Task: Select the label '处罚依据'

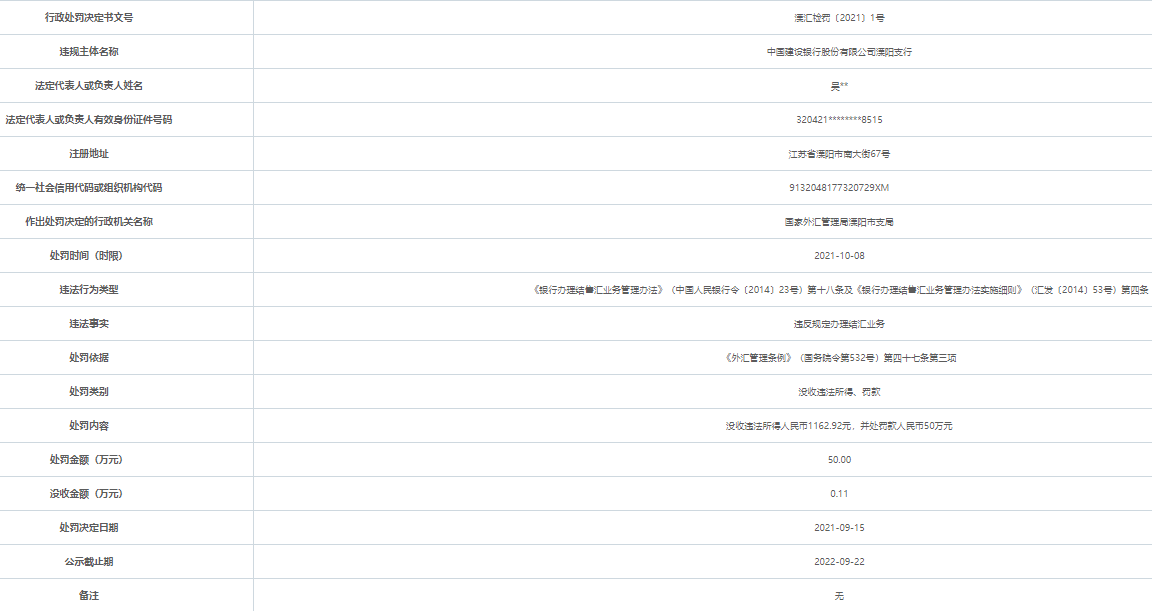Action: tap(89, 358)
